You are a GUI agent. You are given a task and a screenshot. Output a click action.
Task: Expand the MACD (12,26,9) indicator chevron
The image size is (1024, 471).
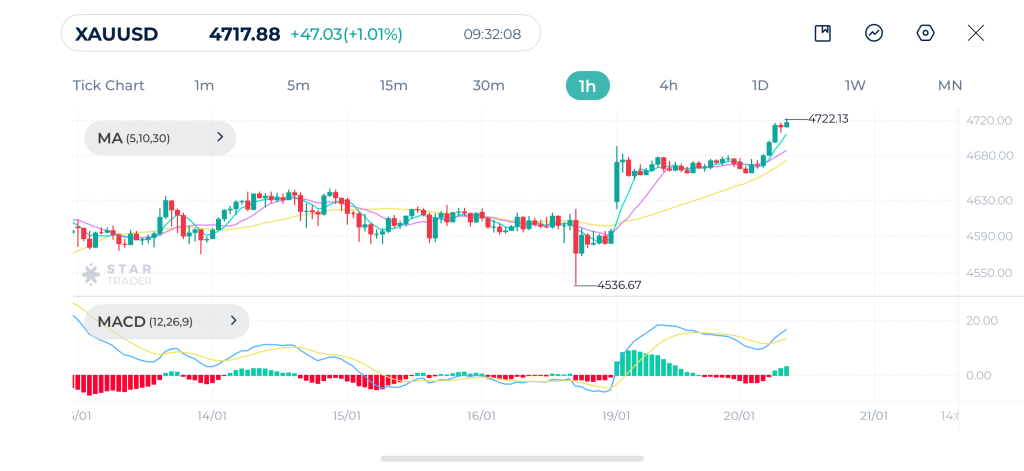point(233,321)
